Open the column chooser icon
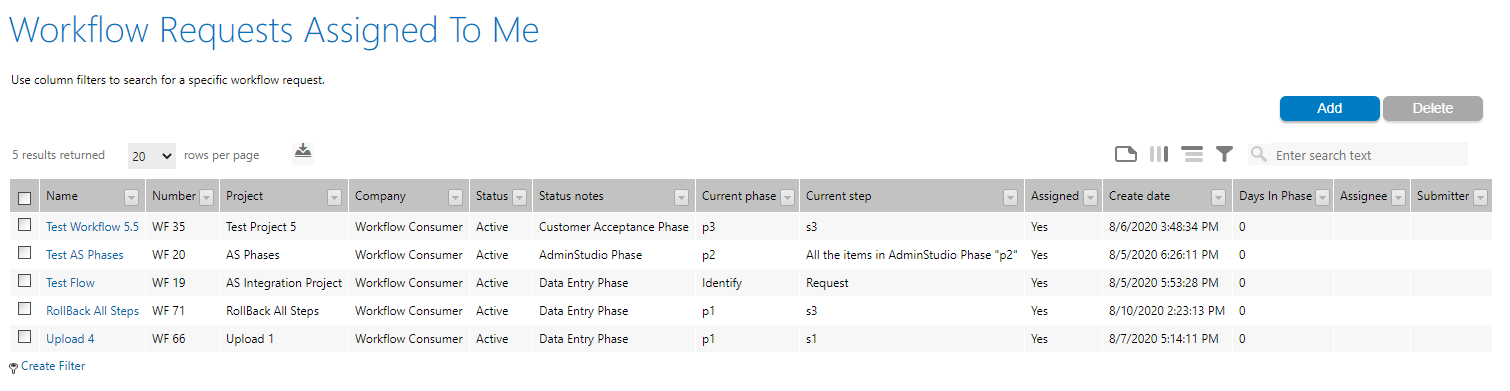The image size is (1510, 391). (1159, 154)
